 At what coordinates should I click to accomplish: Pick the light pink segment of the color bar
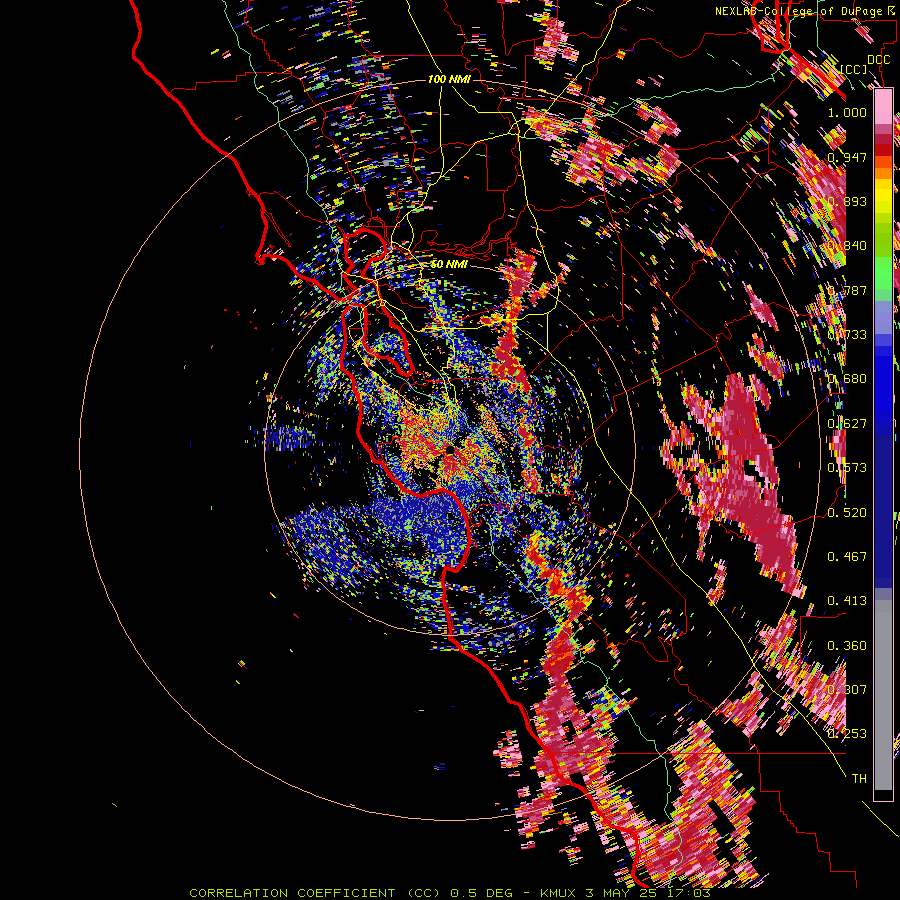[883, 107]
